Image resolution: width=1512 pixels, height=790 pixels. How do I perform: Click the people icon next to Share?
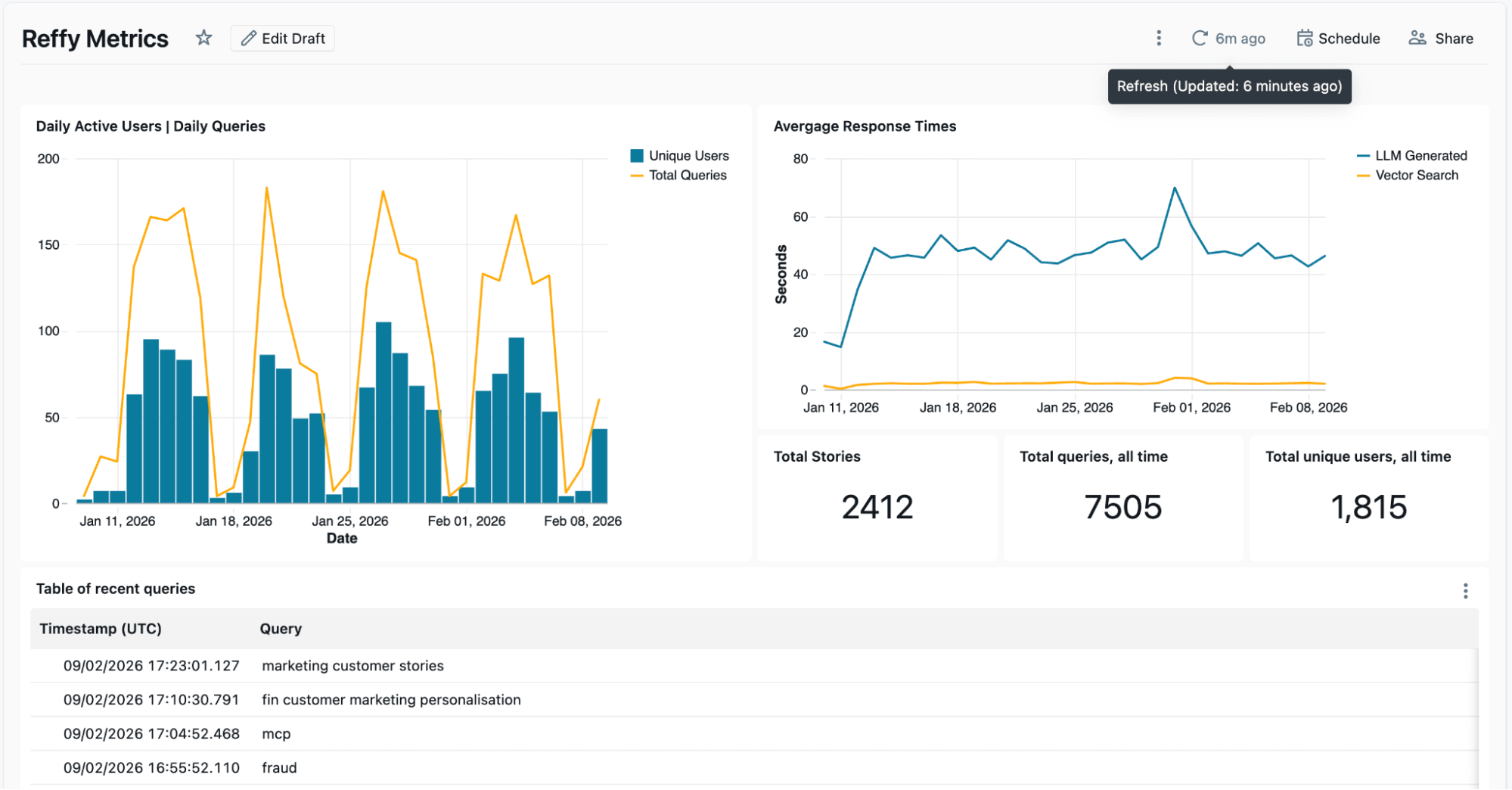point(1417,39)
